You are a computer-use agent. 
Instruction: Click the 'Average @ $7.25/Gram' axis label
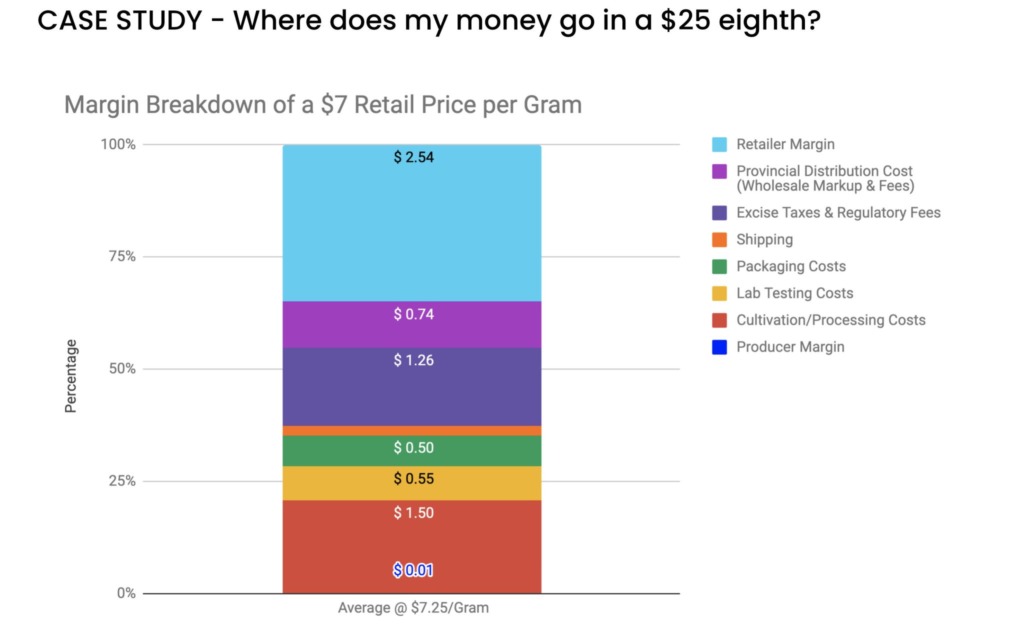413,608
